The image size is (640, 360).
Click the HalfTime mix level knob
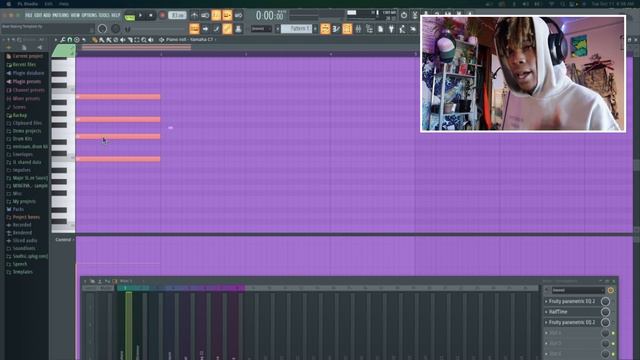click(605, 312)
